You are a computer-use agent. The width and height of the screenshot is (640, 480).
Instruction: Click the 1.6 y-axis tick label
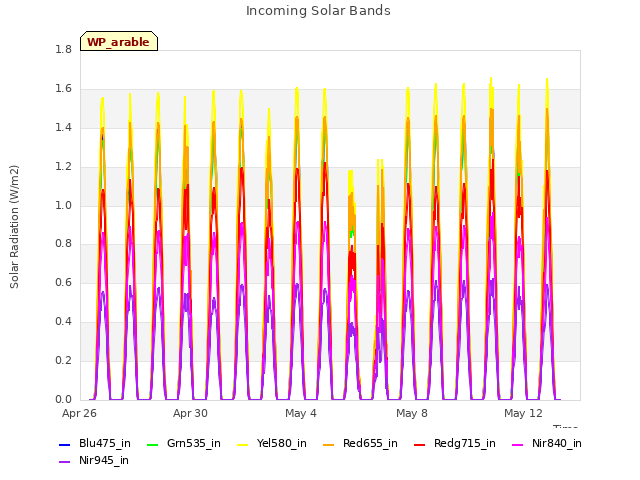tap(64, 89)
